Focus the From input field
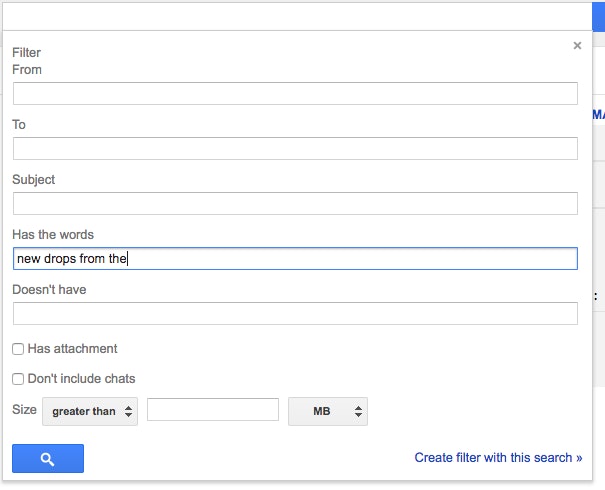 tap(295, 94)
